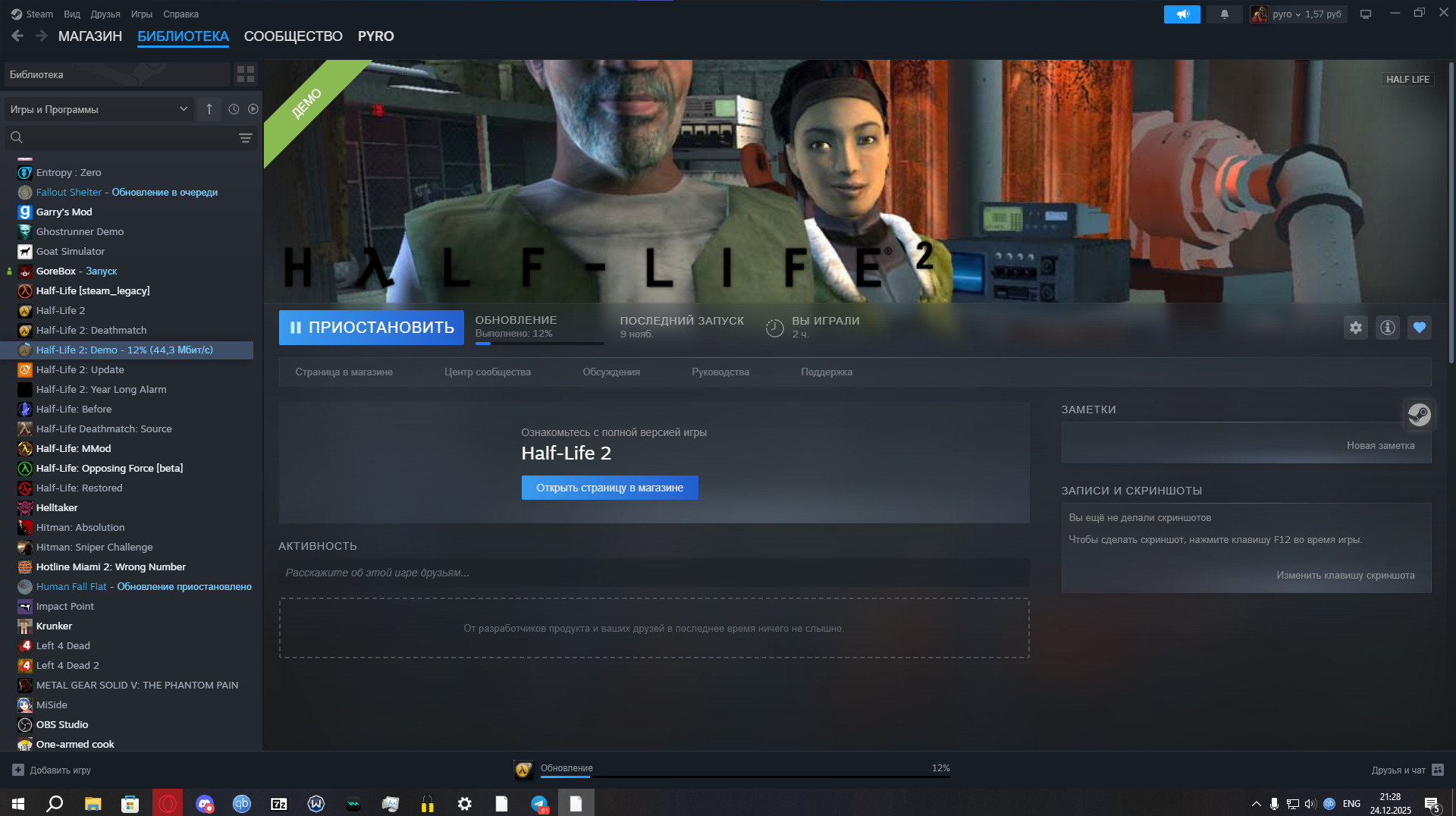Open Telegram from the taskbar
1456x816 pixels.
tap(539, 803)
